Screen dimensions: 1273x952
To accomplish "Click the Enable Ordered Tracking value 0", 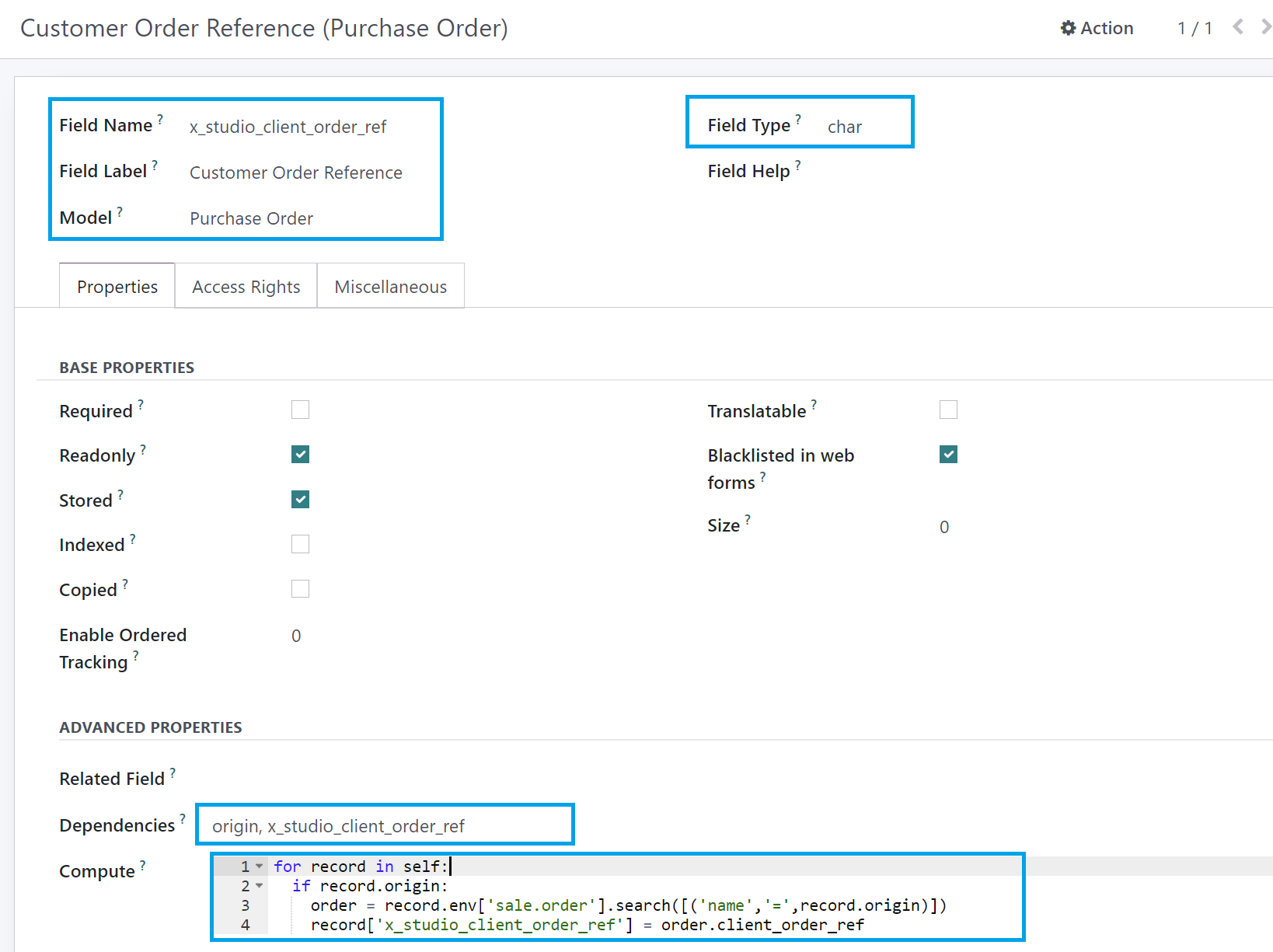I will click(296, 636).
